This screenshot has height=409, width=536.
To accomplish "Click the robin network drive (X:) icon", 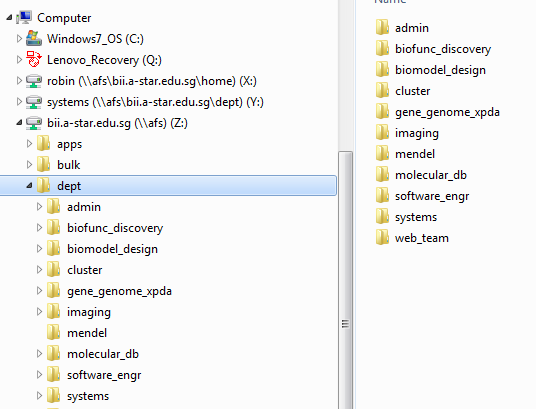I will (x=34, y=81).
